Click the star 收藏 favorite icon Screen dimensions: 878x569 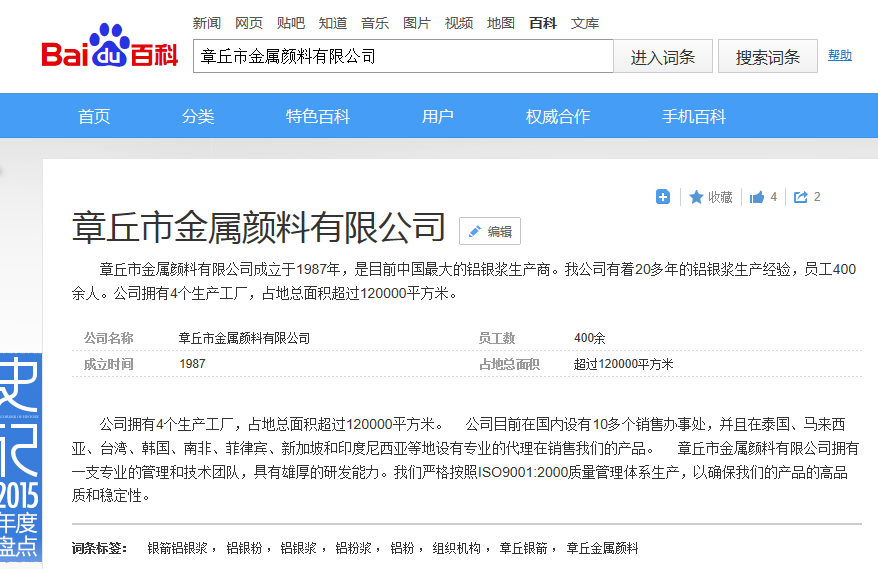(x=697, y=197)
